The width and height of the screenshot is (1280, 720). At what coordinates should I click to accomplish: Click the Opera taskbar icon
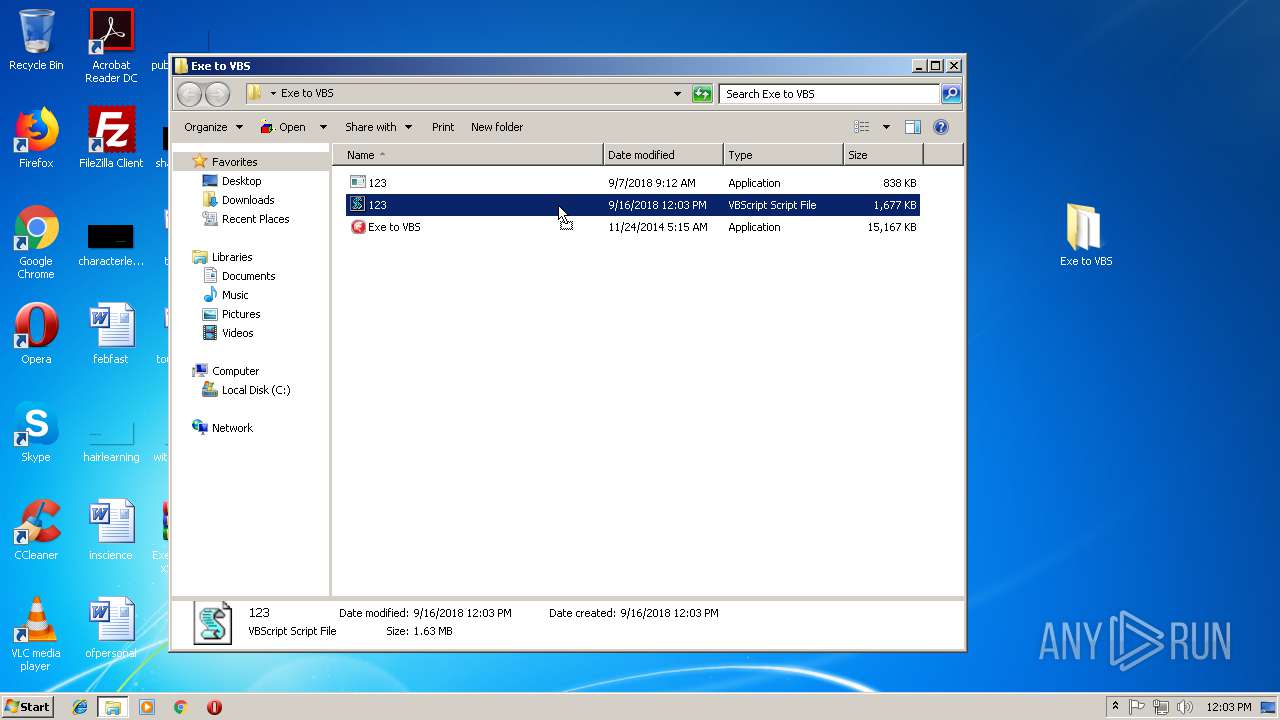(x=214, y=707)
